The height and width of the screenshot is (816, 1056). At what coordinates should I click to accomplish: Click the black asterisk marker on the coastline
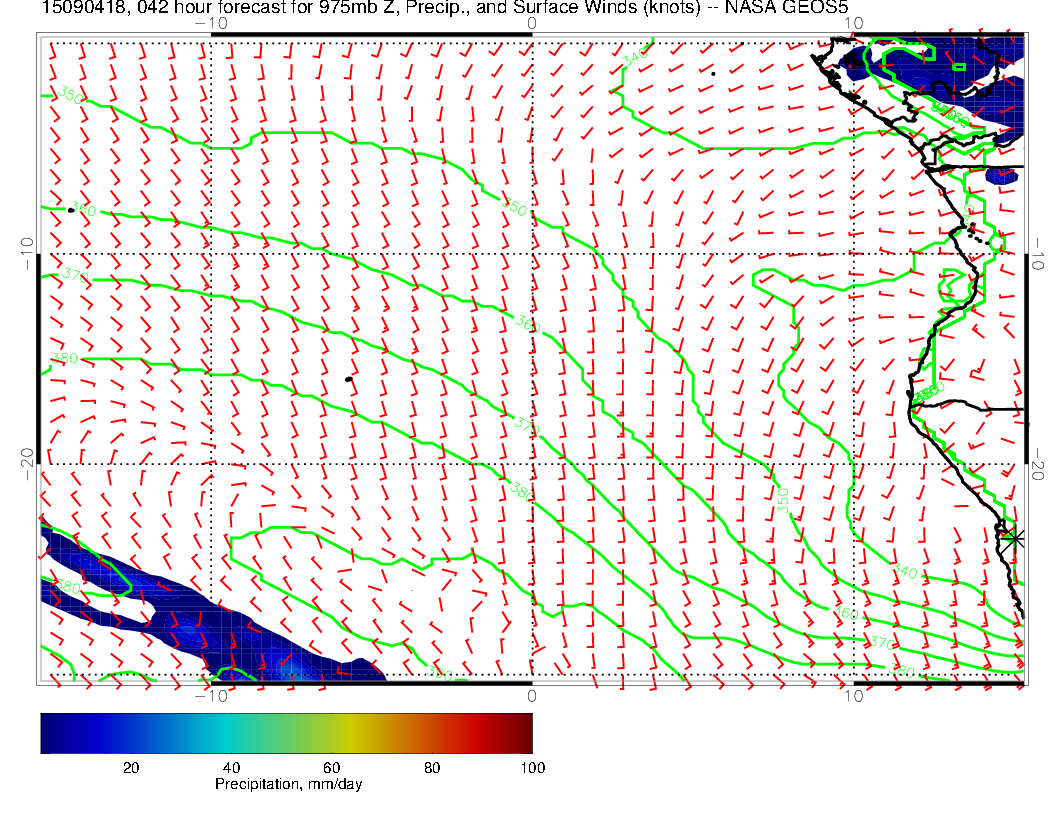click(1015, 538)
